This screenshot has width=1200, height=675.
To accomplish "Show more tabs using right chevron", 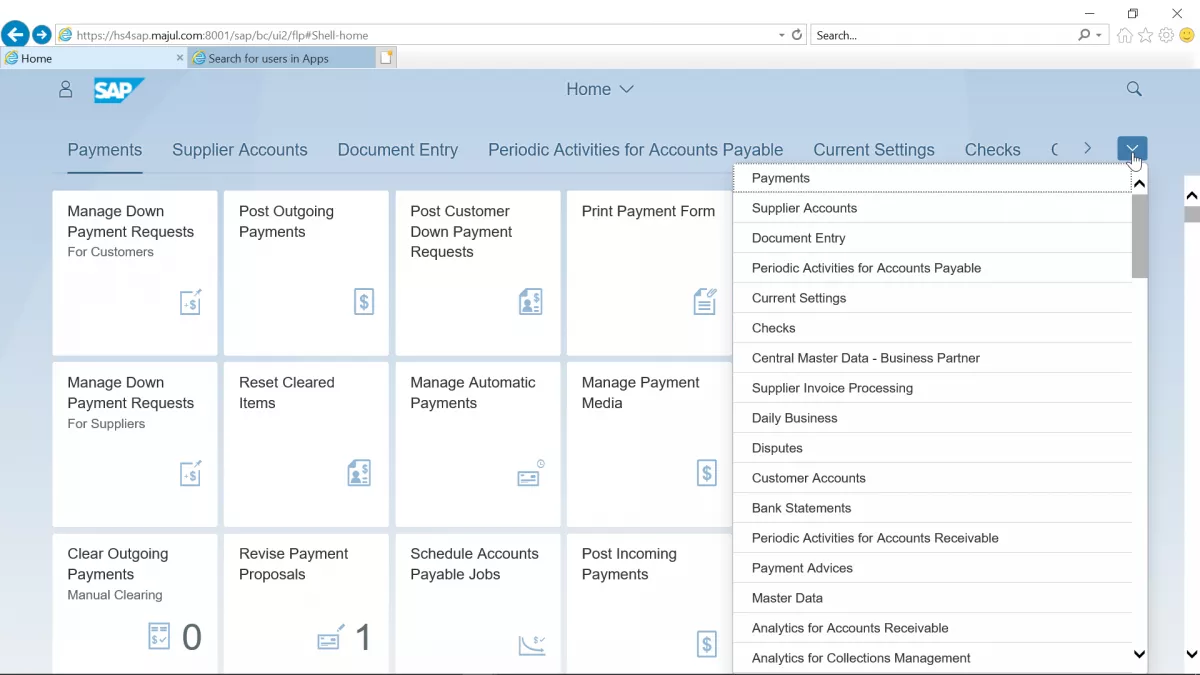I will 1087,148.
